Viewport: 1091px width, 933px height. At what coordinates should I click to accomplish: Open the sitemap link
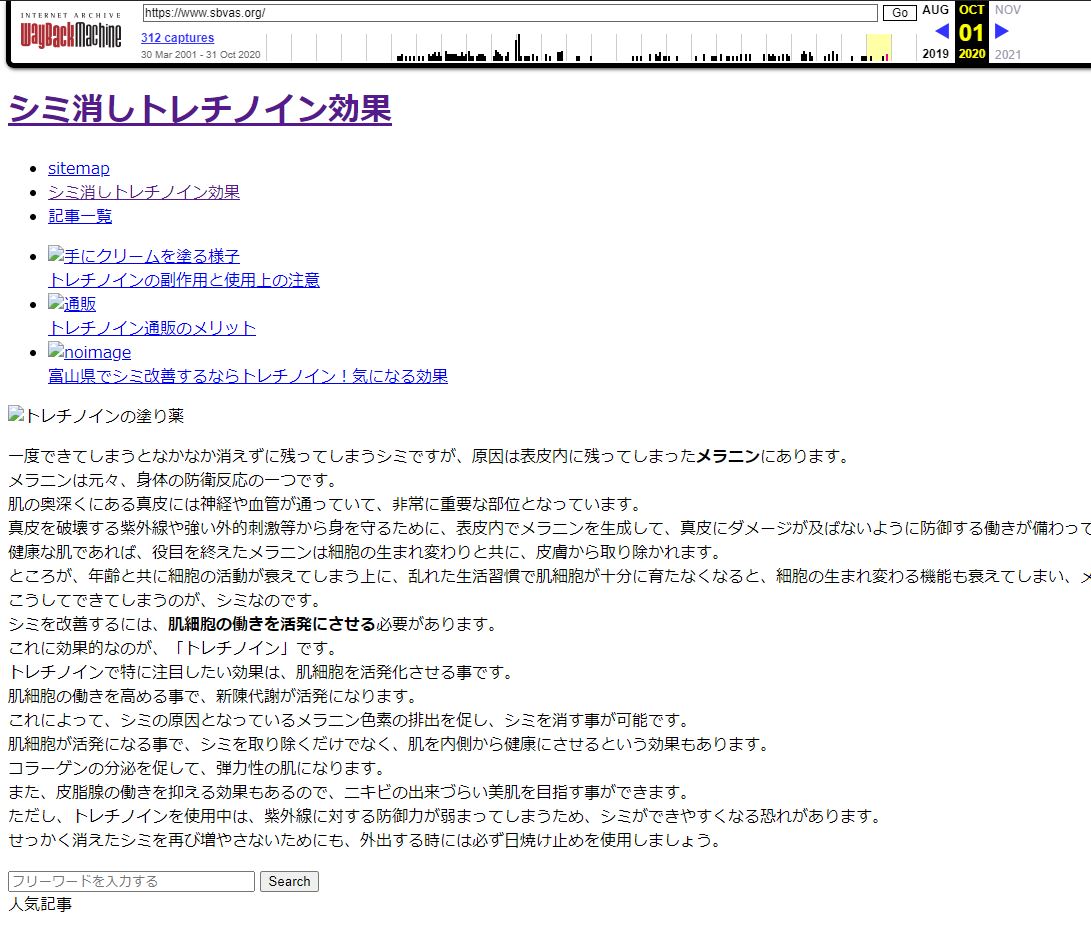[x=79, y=168]
